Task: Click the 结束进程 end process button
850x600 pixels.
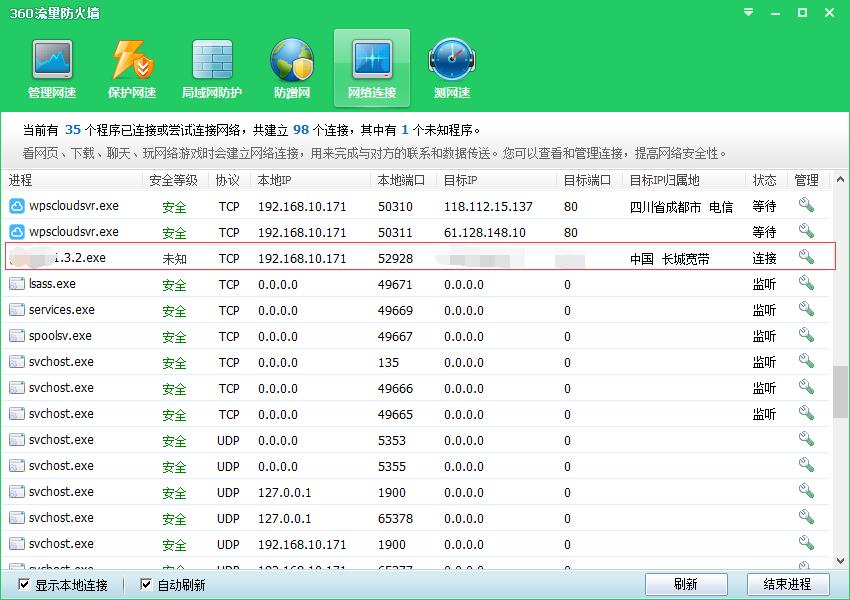Action: tap(788, 584)
